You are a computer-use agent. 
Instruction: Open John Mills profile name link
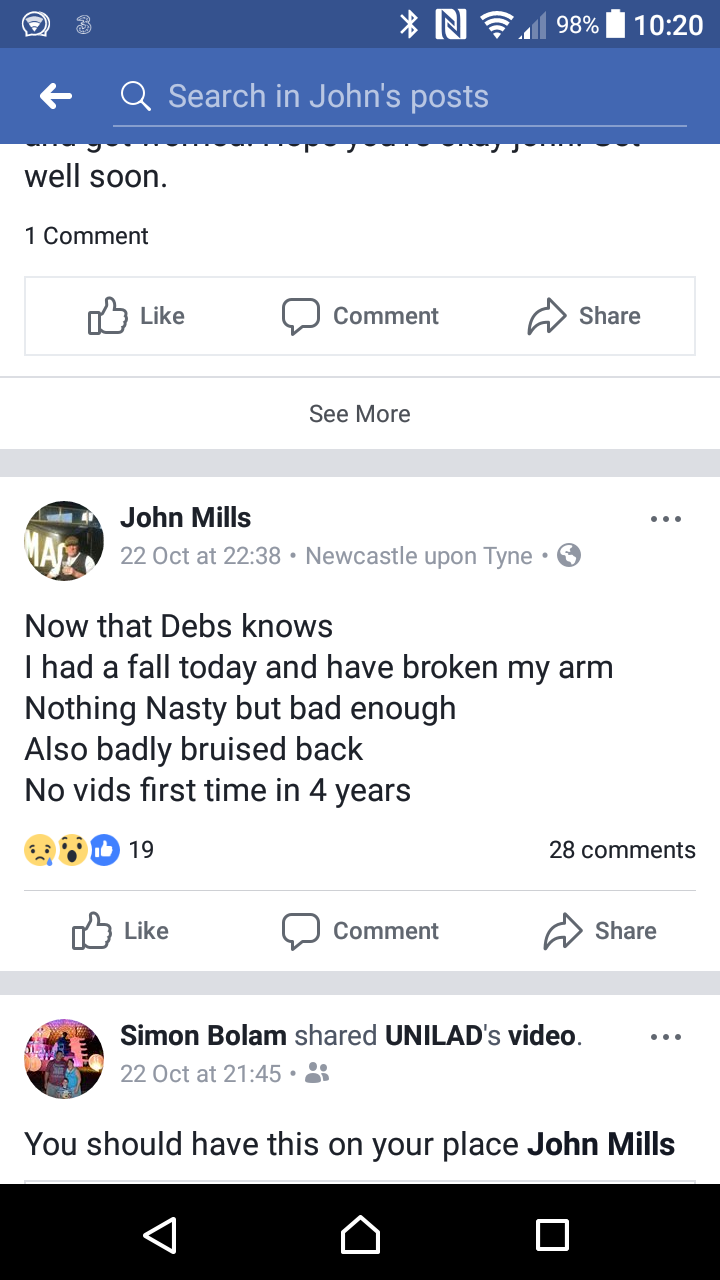(x=185, y=518)
